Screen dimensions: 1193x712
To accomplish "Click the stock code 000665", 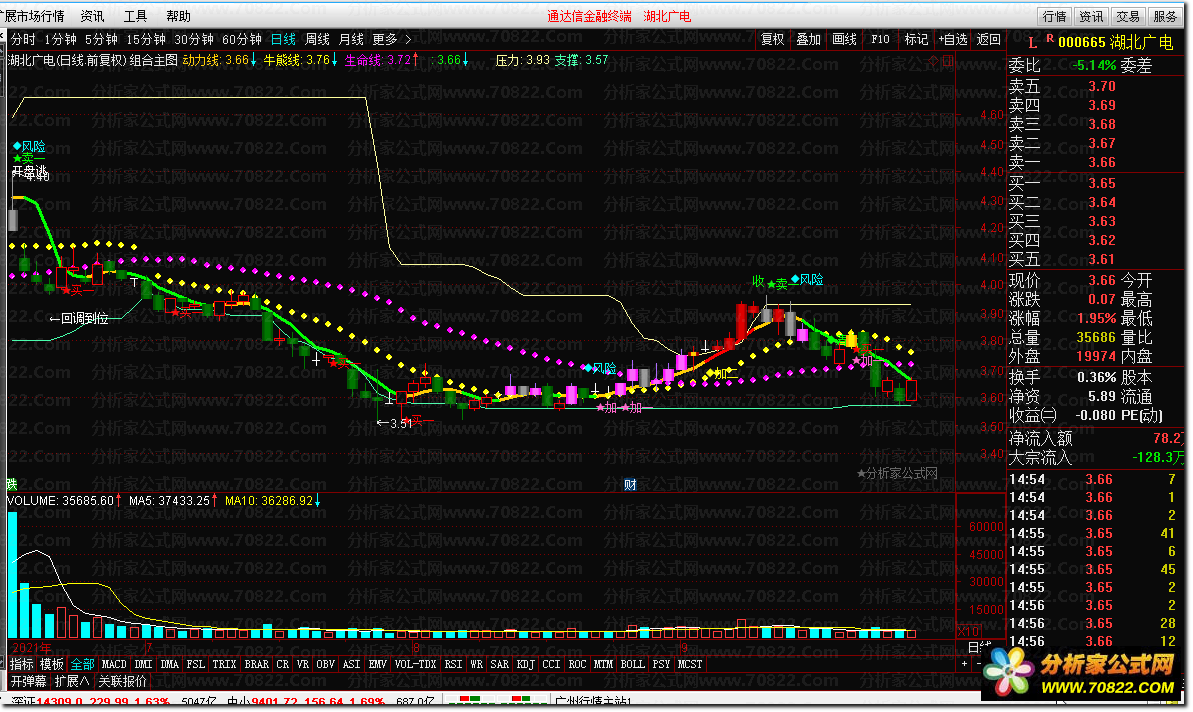I will (x=1081, y=43).
